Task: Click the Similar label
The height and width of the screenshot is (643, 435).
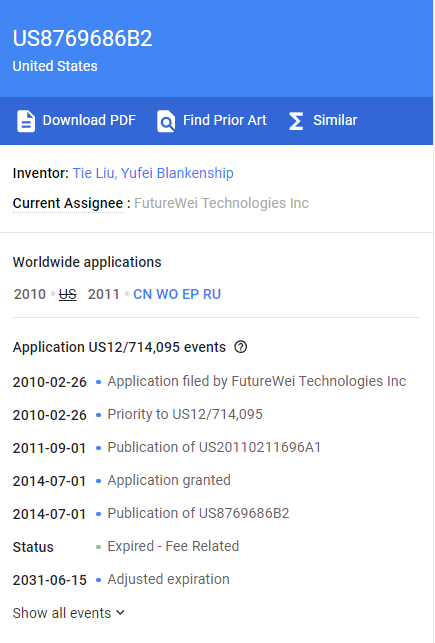Action: point(335,120)
